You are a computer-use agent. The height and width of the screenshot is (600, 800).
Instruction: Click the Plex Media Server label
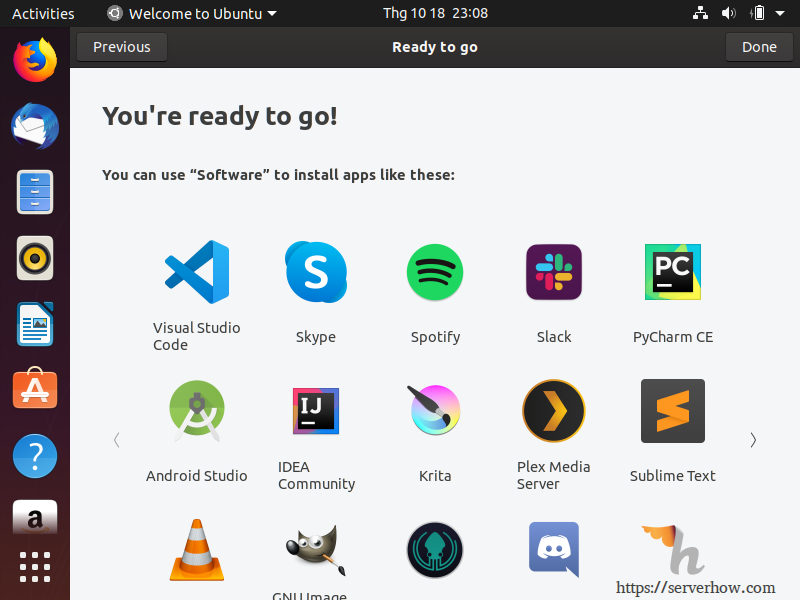pos(554,475)
